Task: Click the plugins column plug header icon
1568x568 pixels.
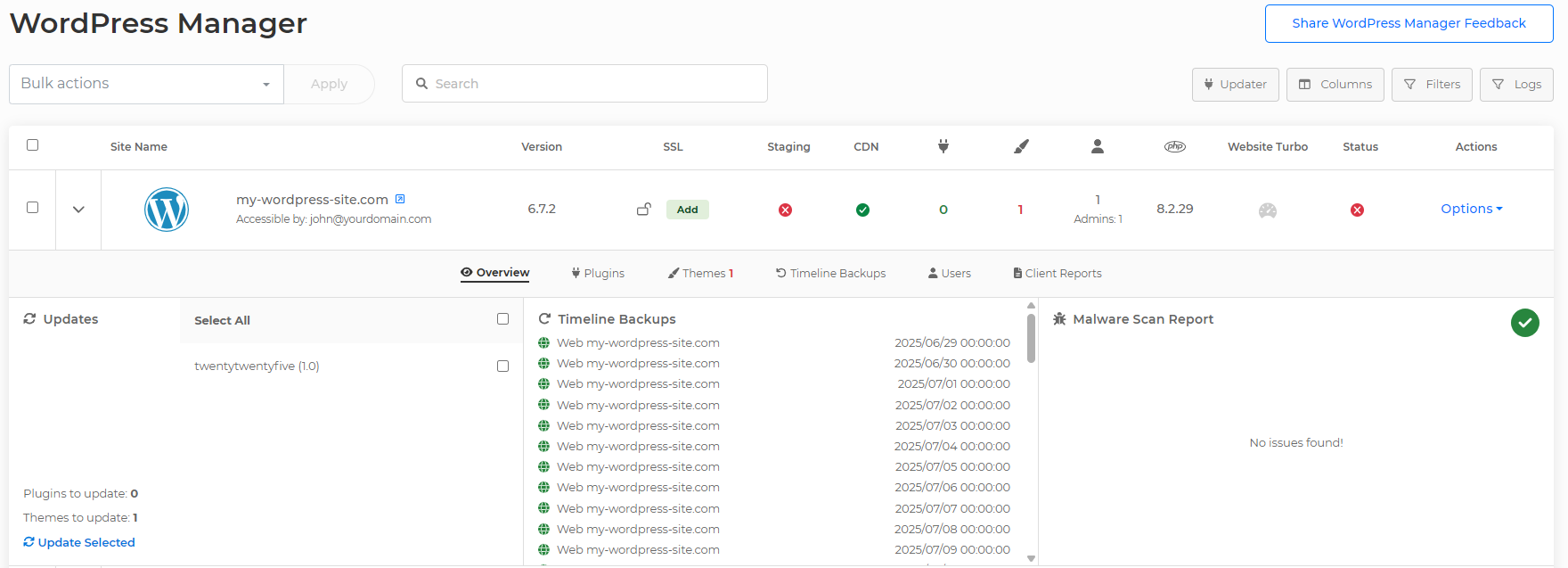Action: [x=943, y=146]
